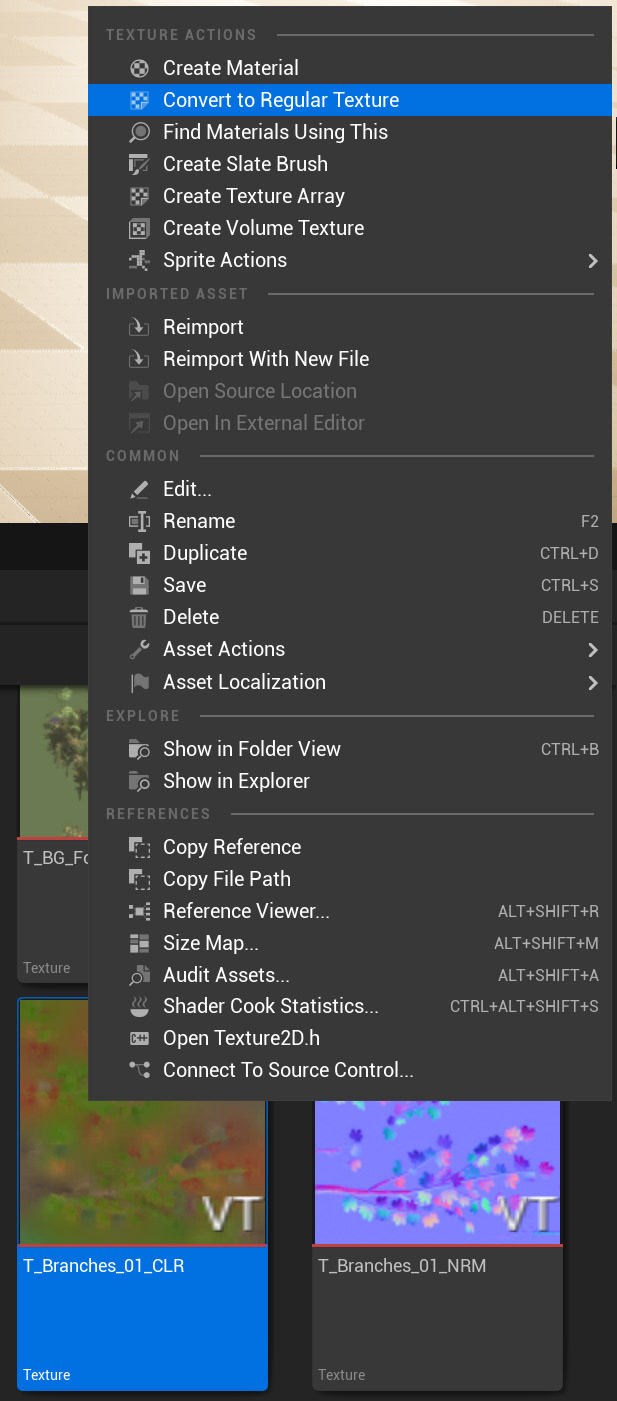Image resolution: width=617 pixels, height=1401 pixels.
Task: Click the Size Map icon
Action: pyautogui.click(x=140, y=943)
